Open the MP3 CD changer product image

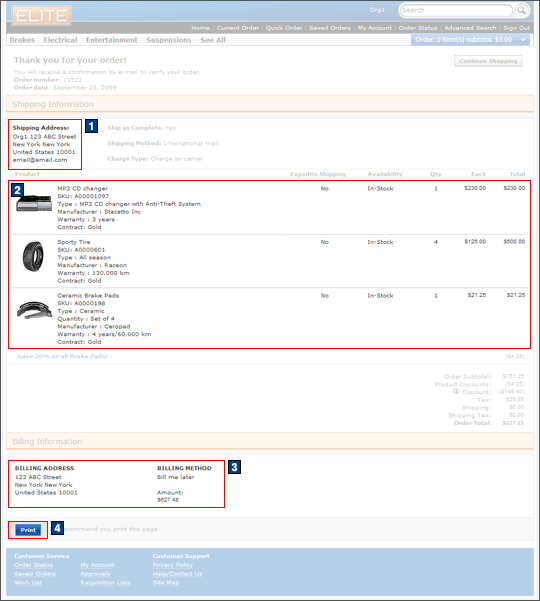coord(34,203)
